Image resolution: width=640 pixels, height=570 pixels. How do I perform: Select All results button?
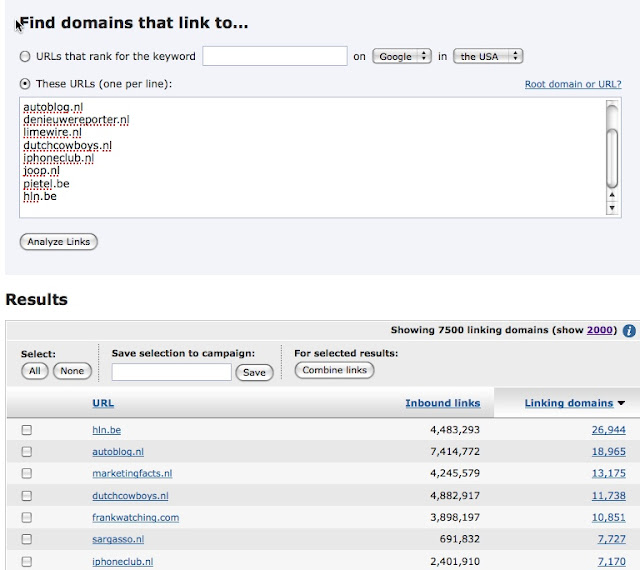(35, 371)
